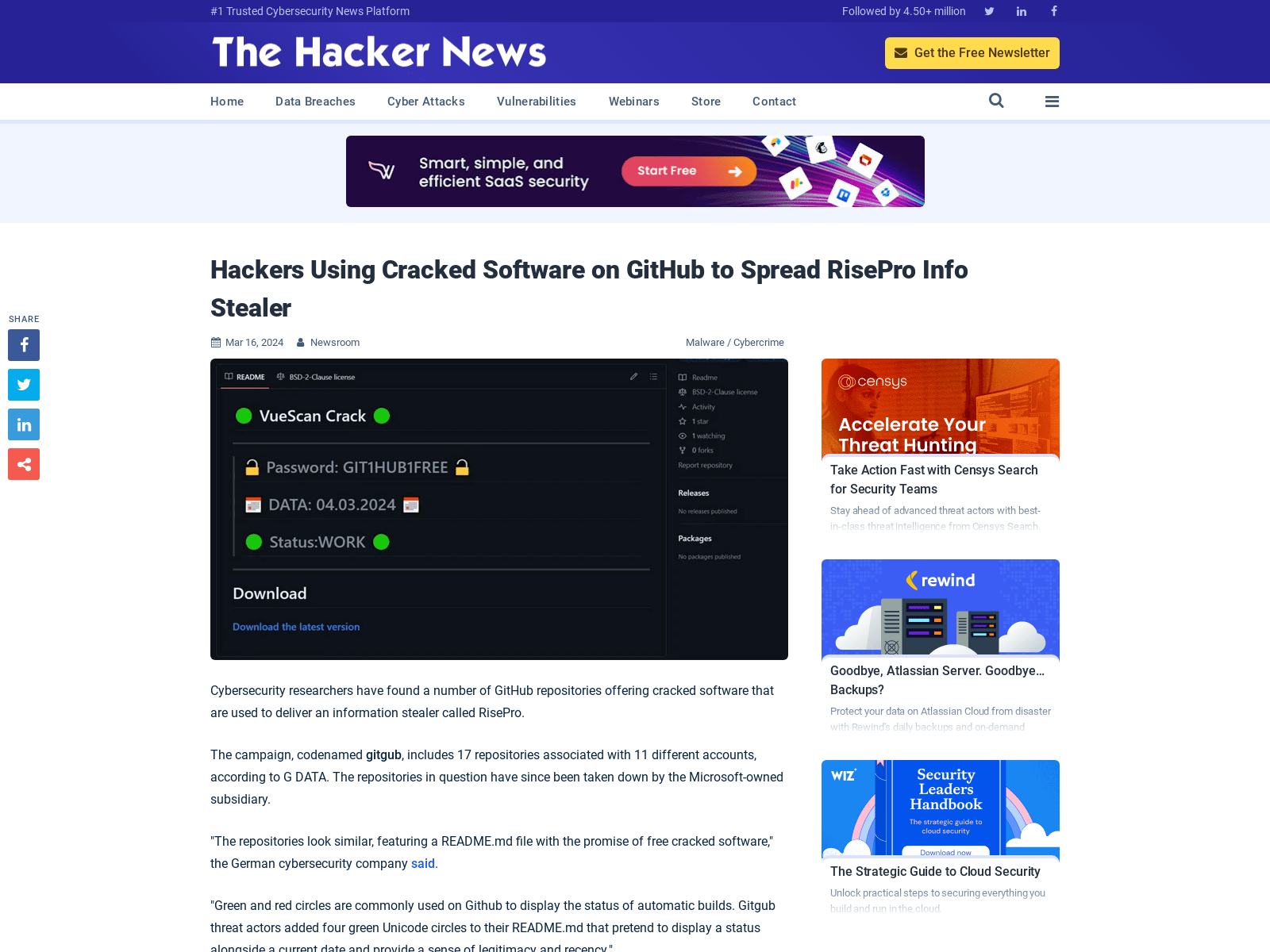Open The Strategic Guide to Cloud Security link

[x=935, y=872]
